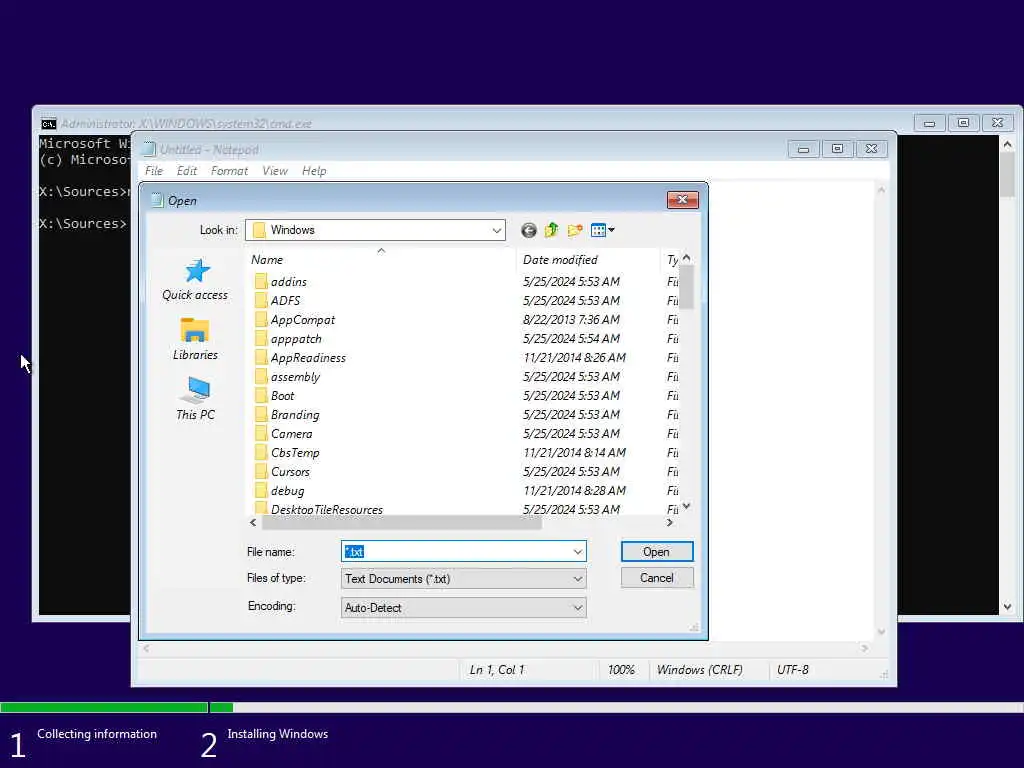
Task: Open Quick access in the places bar
Action: tap(195, 280)
